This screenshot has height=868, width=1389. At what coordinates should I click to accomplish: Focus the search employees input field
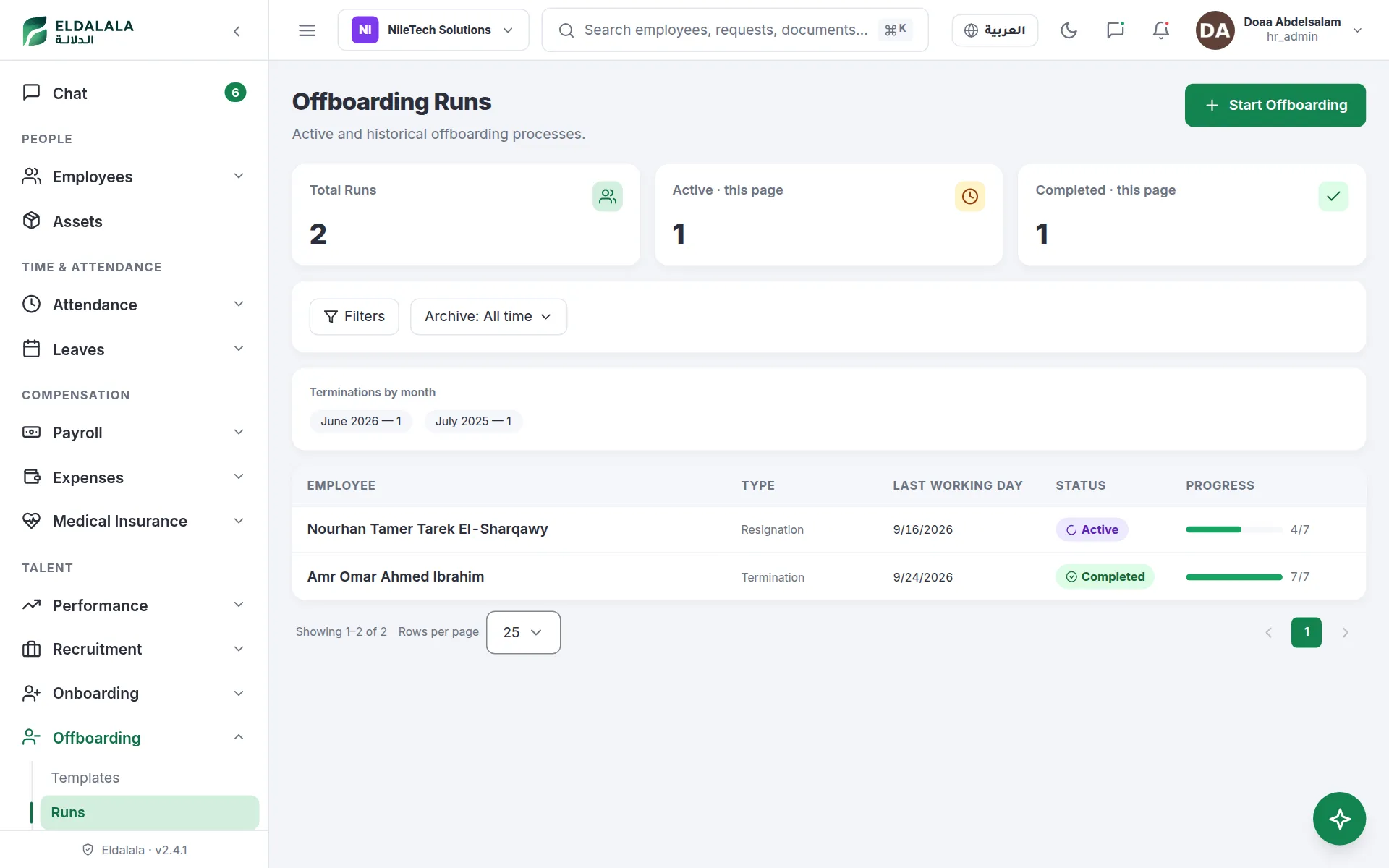coord(734,30)
